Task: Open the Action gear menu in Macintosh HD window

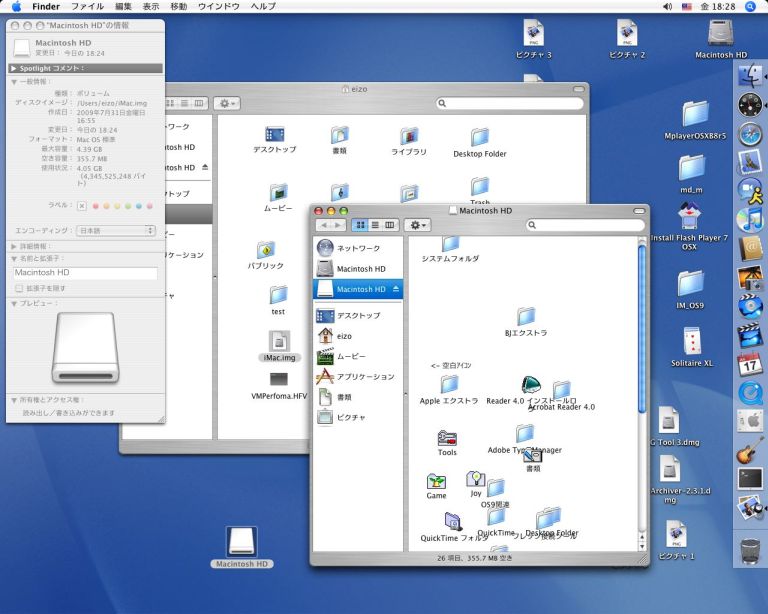Action: tap(417, 225)
